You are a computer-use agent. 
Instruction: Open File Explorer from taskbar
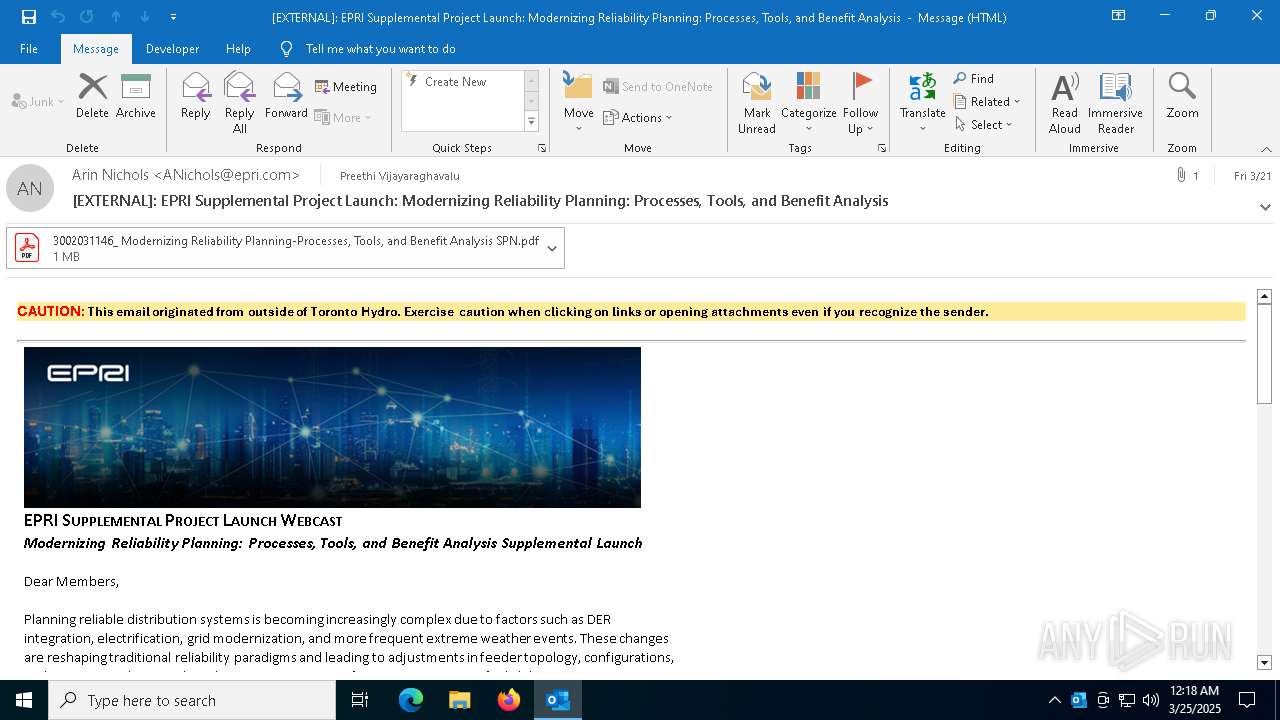point(460,700)
